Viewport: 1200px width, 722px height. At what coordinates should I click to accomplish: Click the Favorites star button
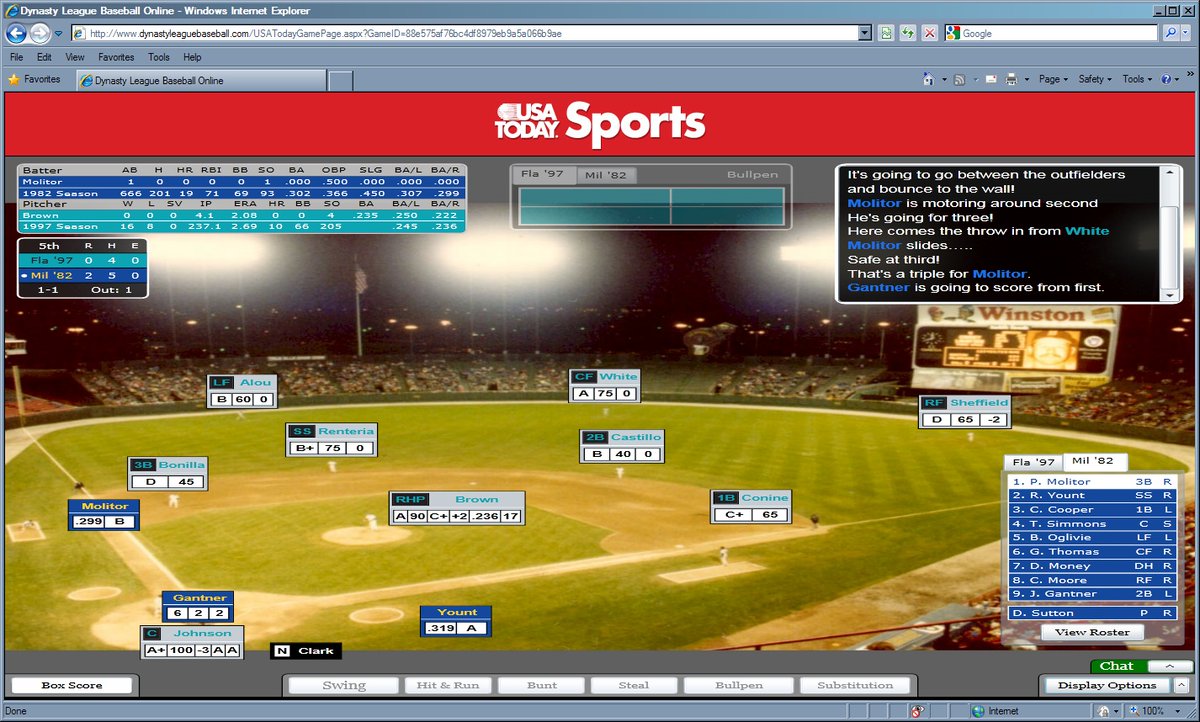34,79
